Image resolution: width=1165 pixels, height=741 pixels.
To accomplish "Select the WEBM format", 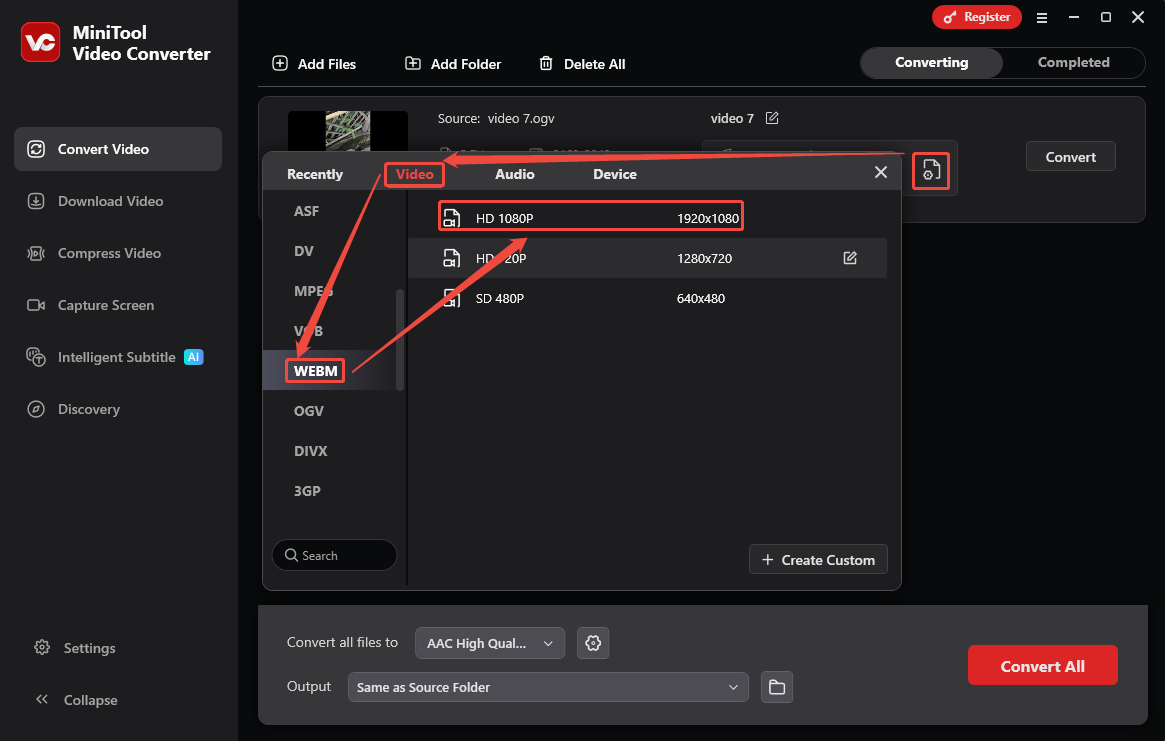I will [315, 370].
